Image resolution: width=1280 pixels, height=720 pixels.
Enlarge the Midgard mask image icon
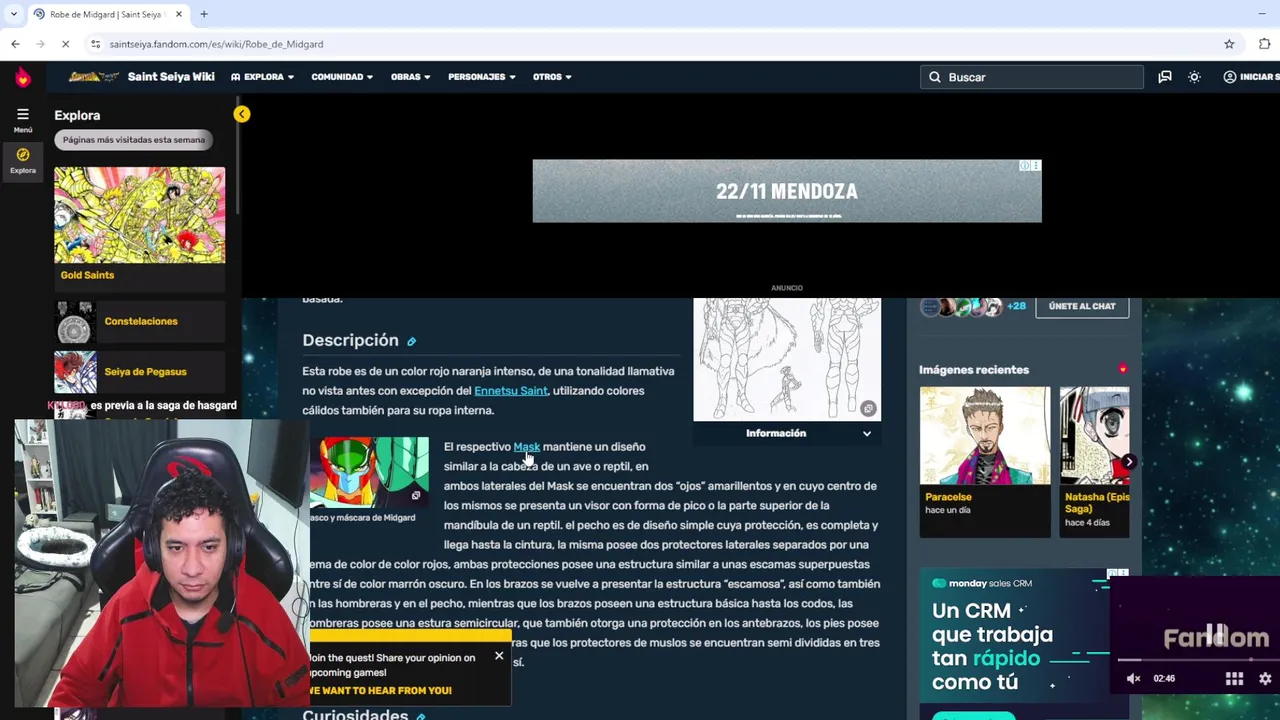coord(416,495)
